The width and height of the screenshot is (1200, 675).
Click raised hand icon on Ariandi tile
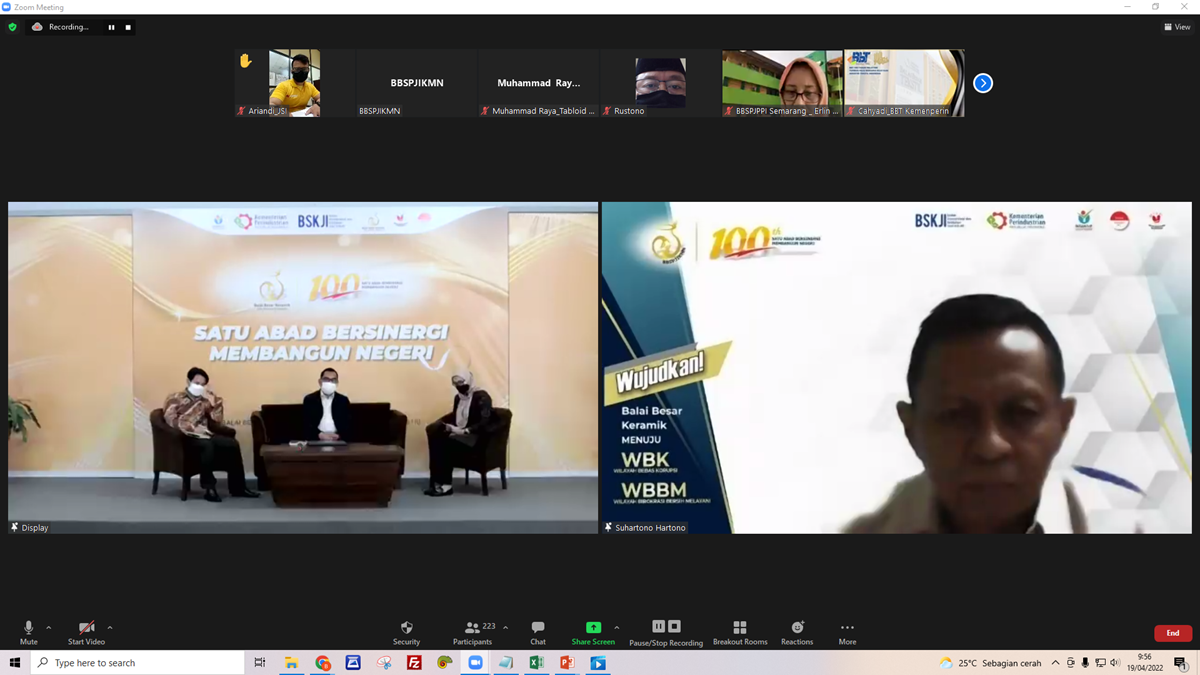pos(245,61)
